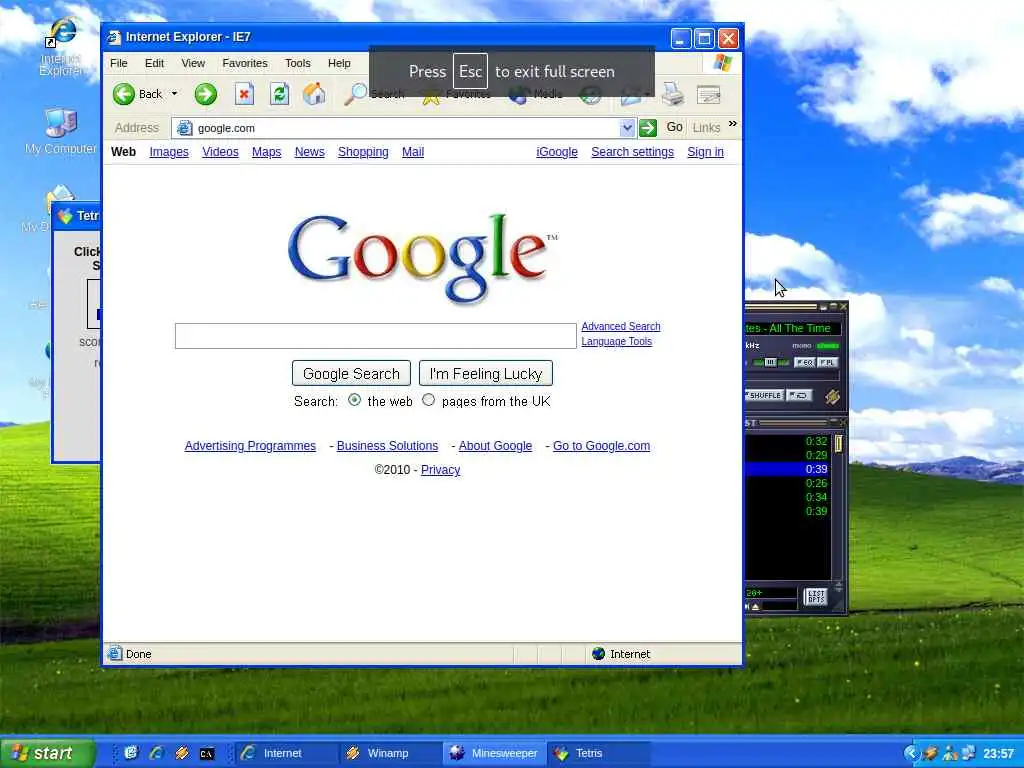Image resolution: width=1024 pixels, height=768 pixels.
Task: Click the Language Tools link
Action: click(x=616, y=342)
